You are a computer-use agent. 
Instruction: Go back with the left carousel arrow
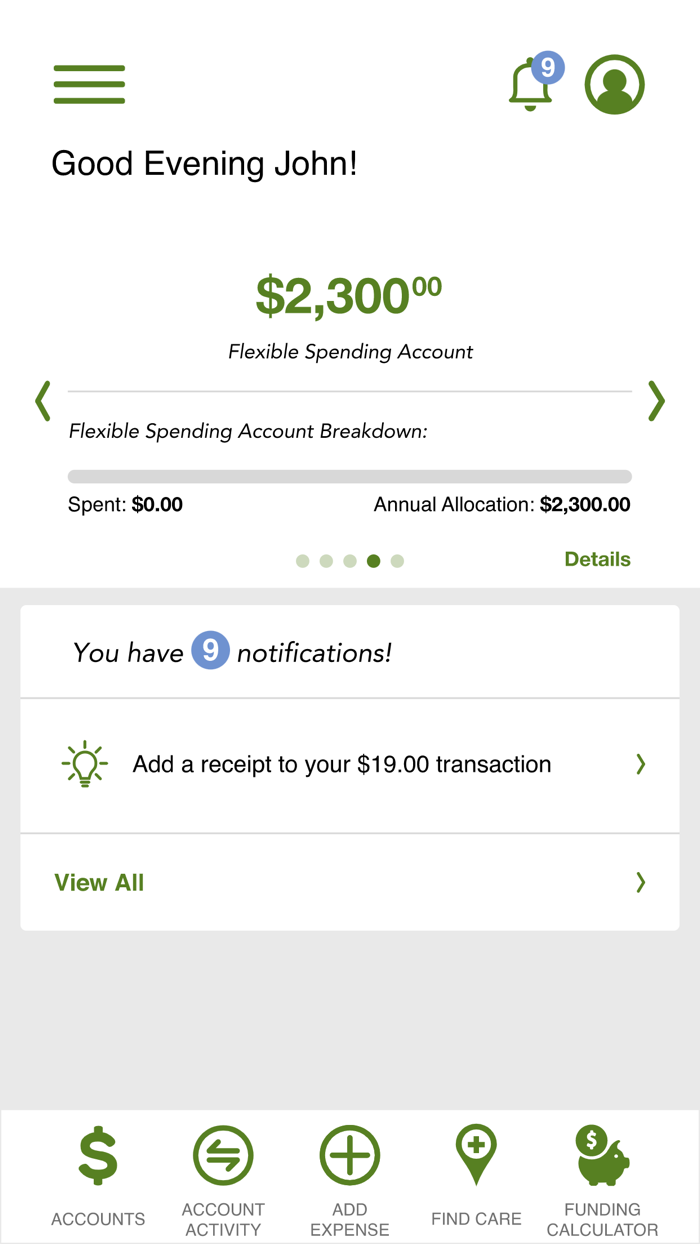click(x=42, y=401)
